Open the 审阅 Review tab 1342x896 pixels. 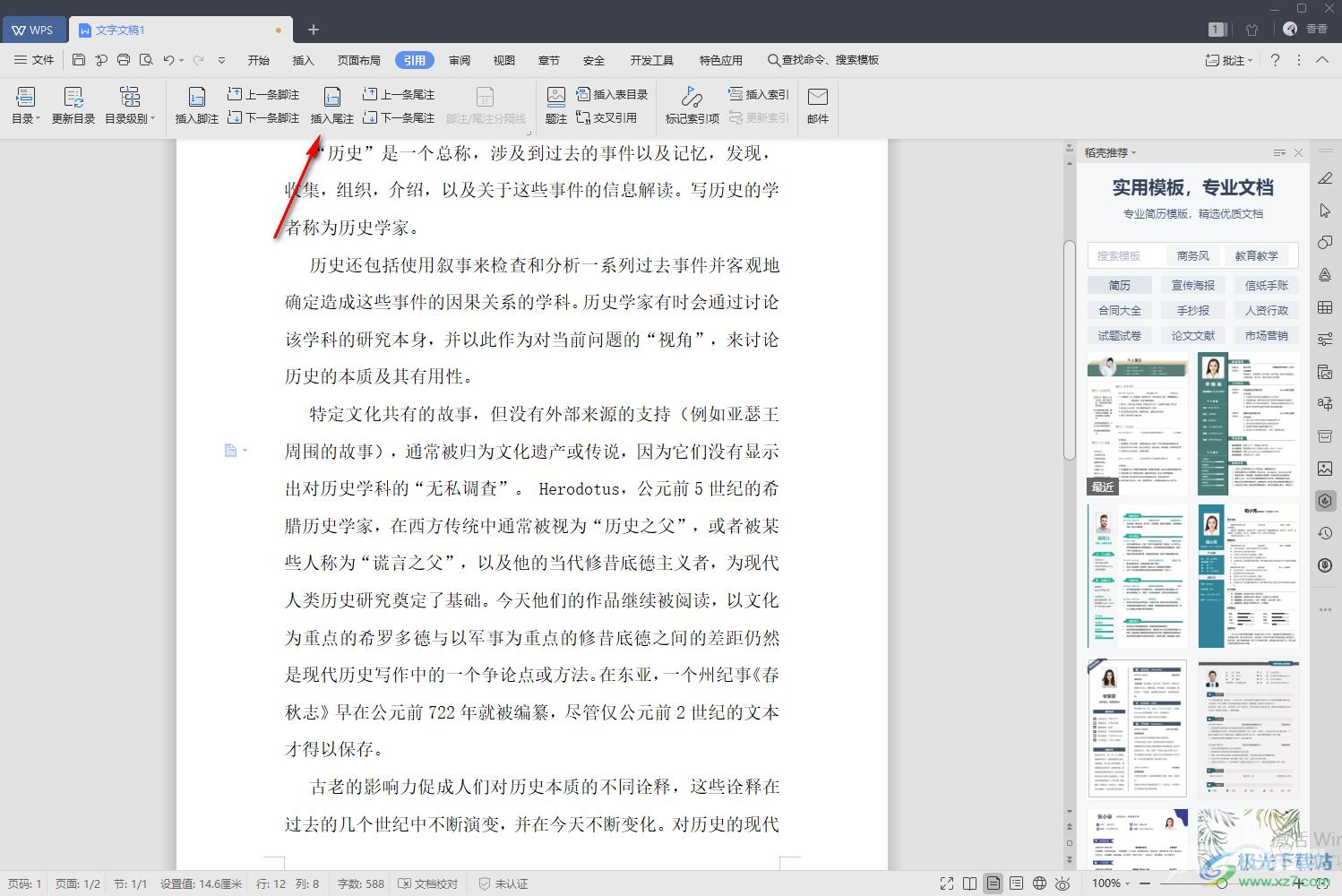[x=460, y=60]
